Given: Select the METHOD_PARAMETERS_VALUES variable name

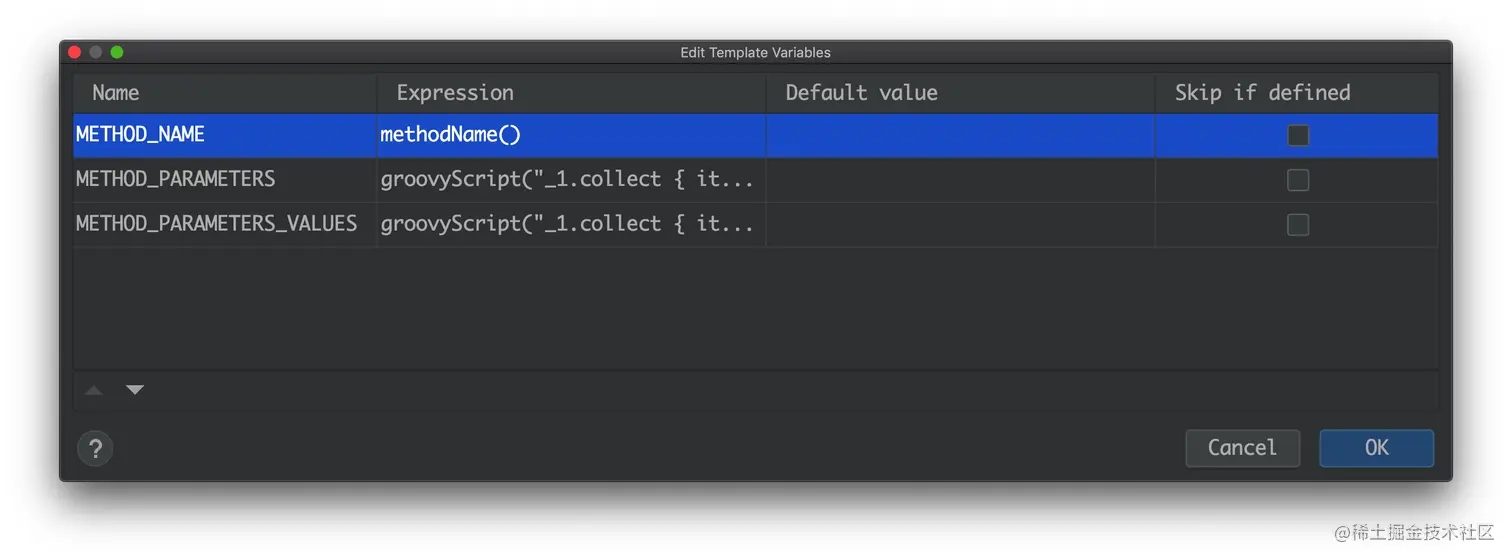Looking at the screenshot, I should click(x=216, y=224).
